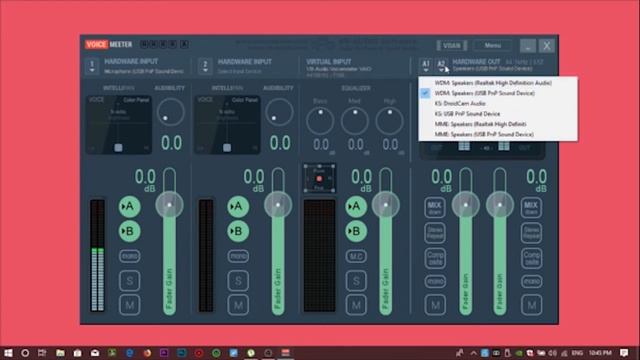Click Hardware Input 2 Audibility knob
640x360 pixels.
click(x=279, y=112)
